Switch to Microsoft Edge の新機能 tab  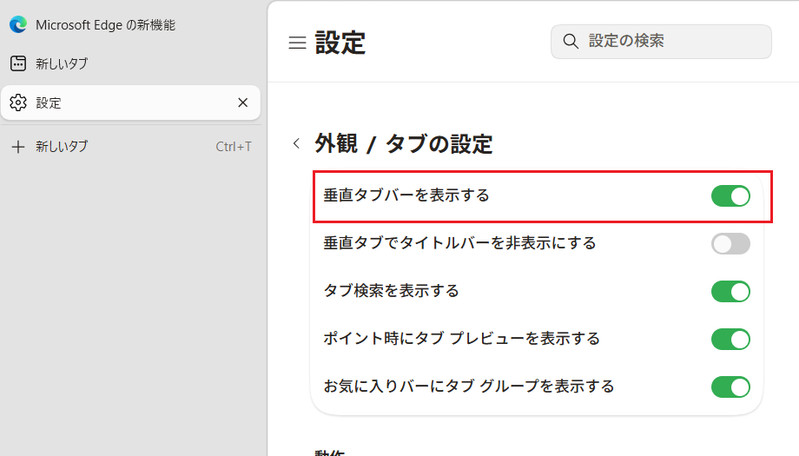click(130, 25)
